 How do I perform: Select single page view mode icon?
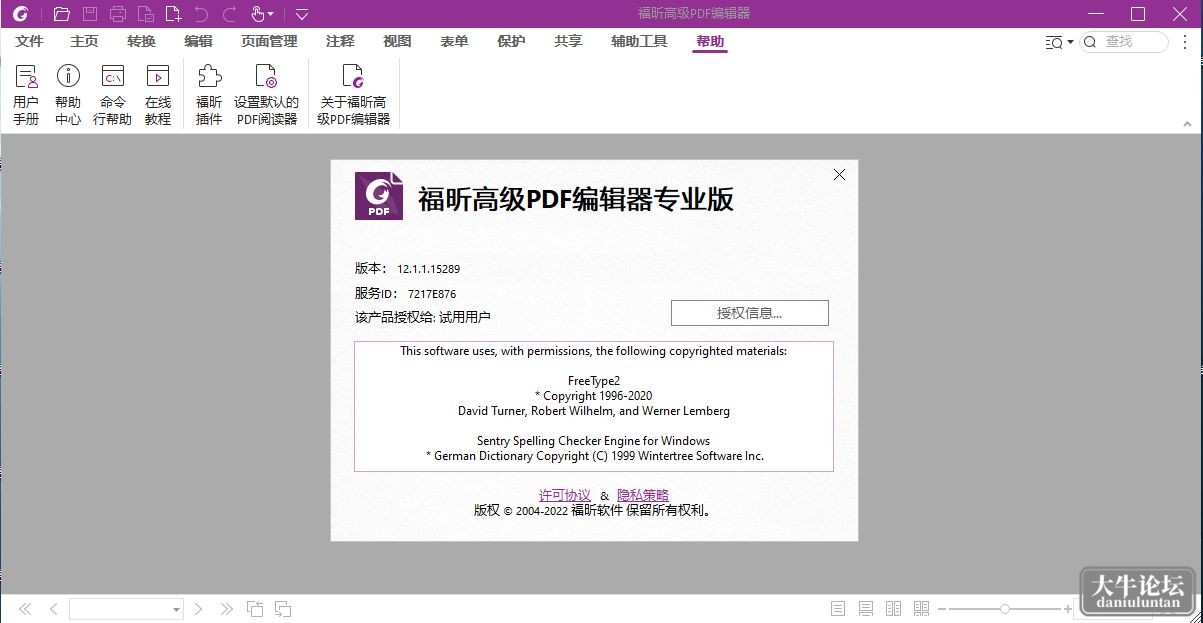pyautogui.click(x=838, y=609)
